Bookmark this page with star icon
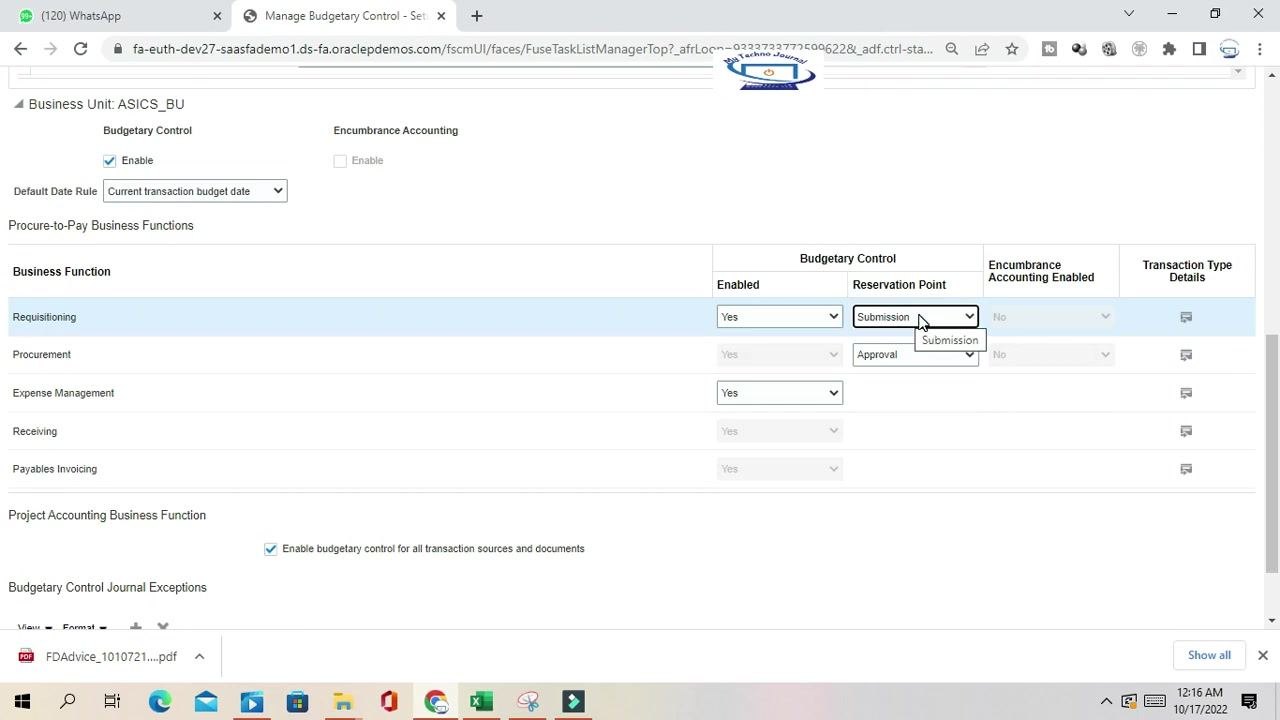The width and height of the screenshot is (1280, 720). click(1012, 48)
